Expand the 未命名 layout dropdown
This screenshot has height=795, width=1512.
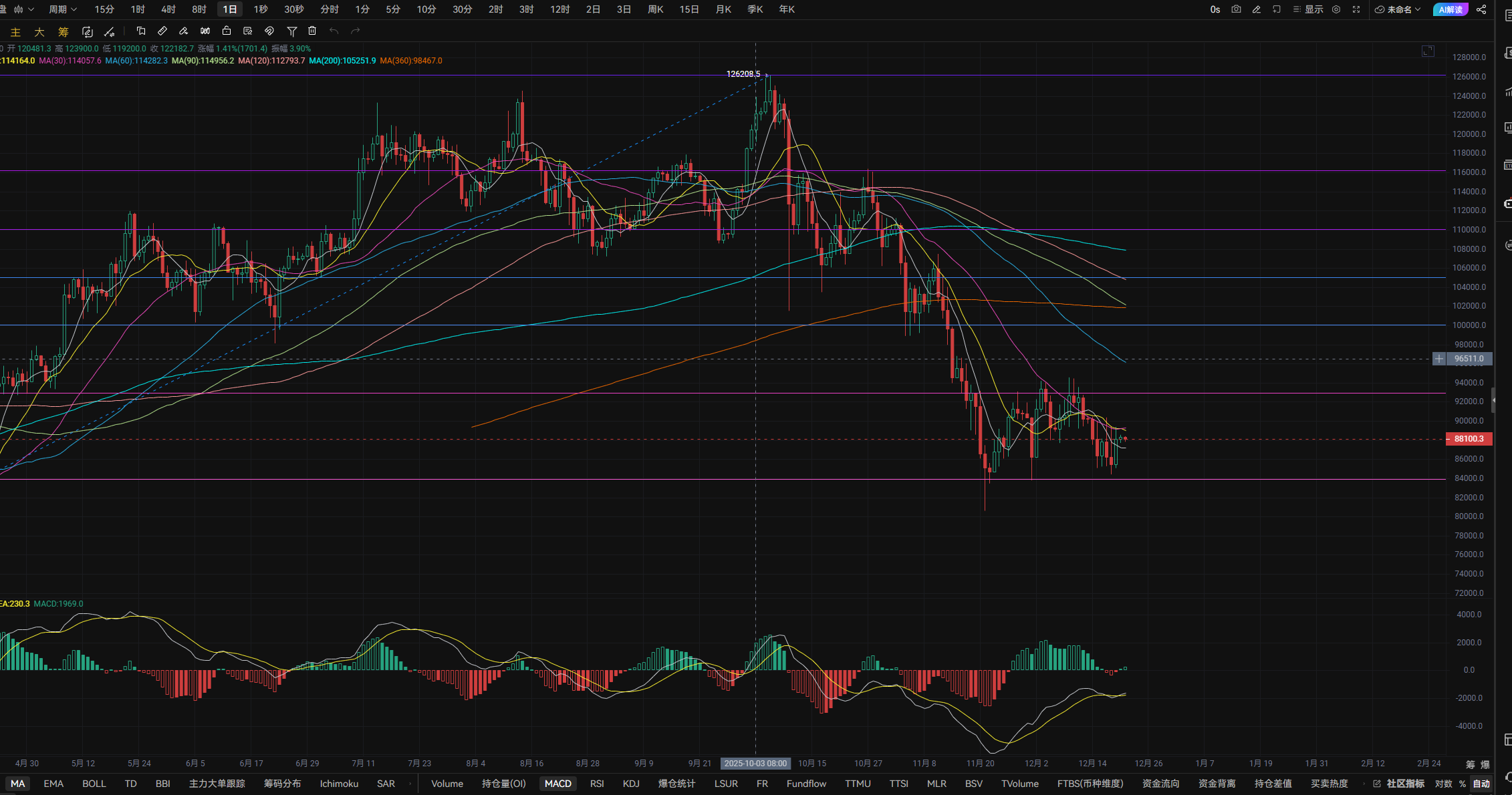[1398, 9]
